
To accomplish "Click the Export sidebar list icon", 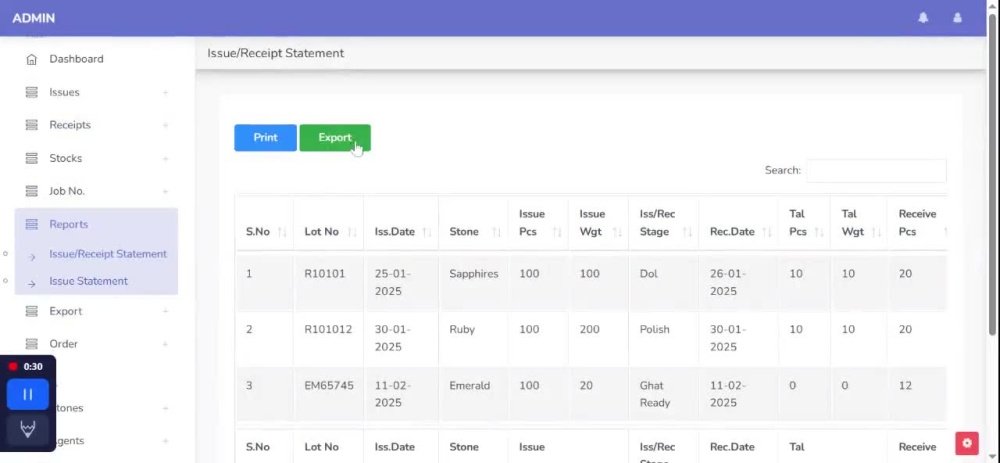I will pos(31,311).
